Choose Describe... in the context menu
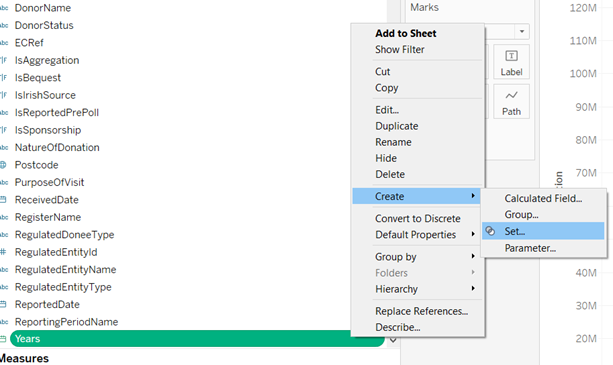The width and height of the screenshot is (613, 365). pos(398,327)
